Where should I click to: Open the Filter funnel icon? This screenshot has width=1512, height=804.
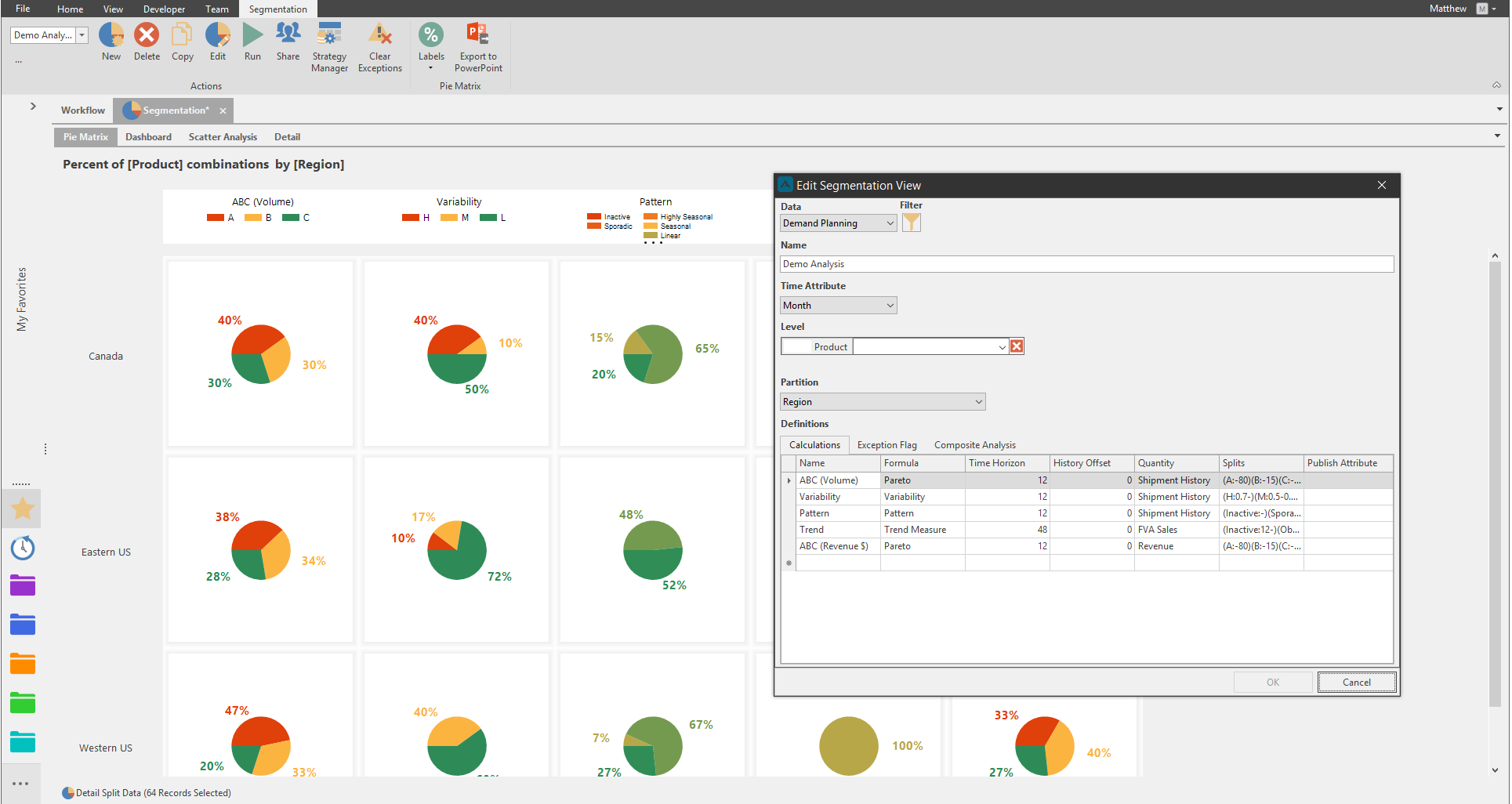click(x=911, y=223)
